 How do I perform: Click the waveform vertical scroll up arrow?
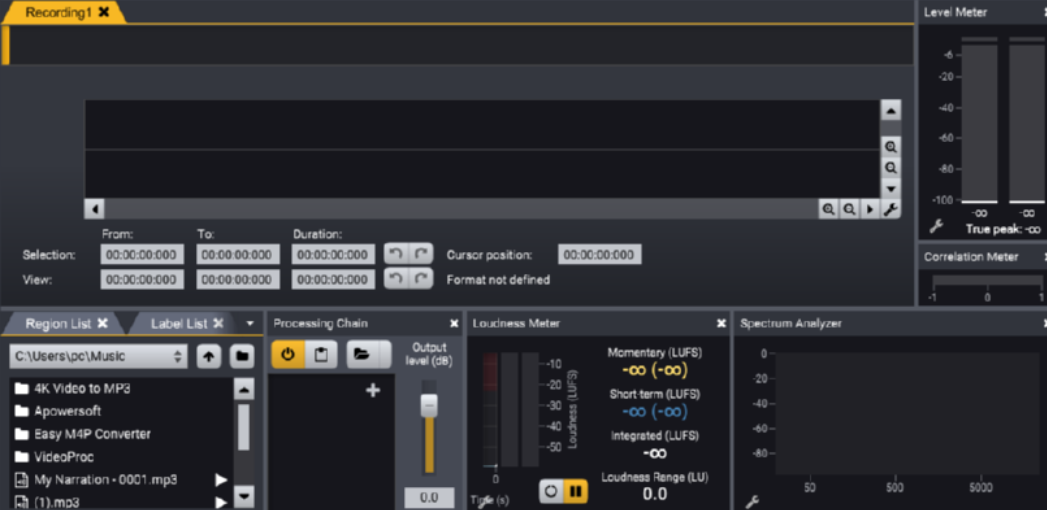click(891, 110)
